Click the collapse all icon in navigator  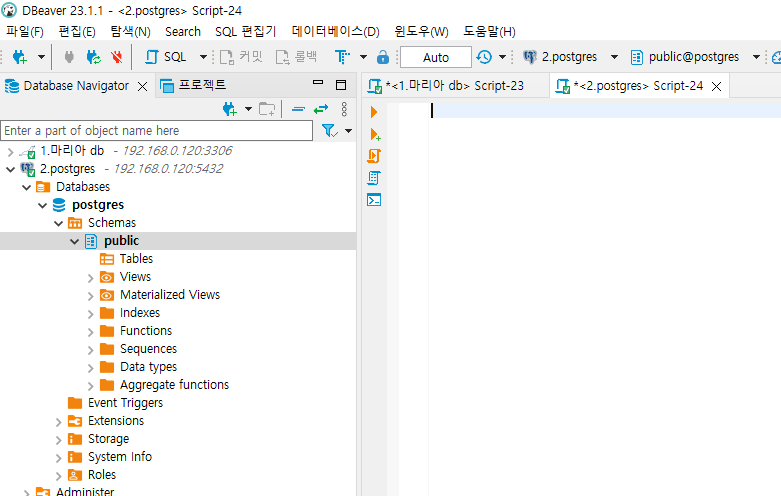pos(298,109)
